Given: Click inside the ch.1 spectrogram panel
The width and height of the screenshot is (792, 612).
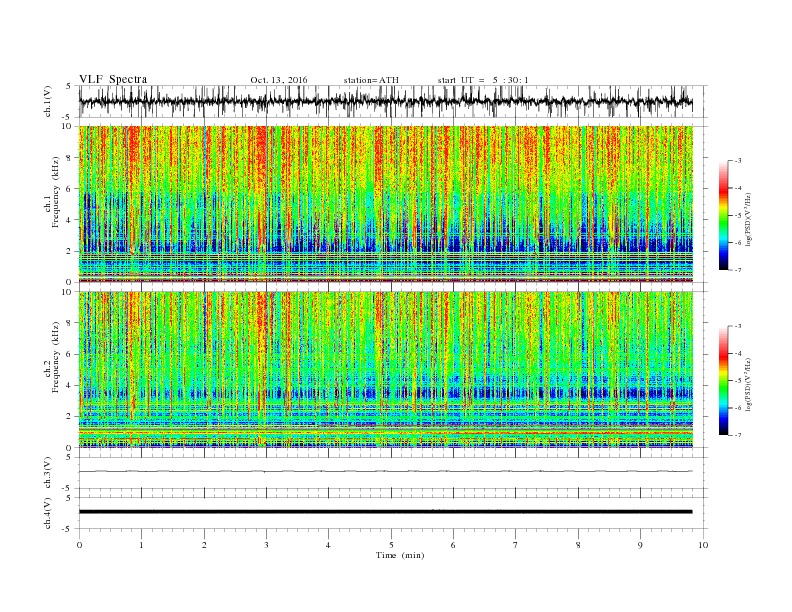Looking at the screenshot, I should click(x=386, y=204).
